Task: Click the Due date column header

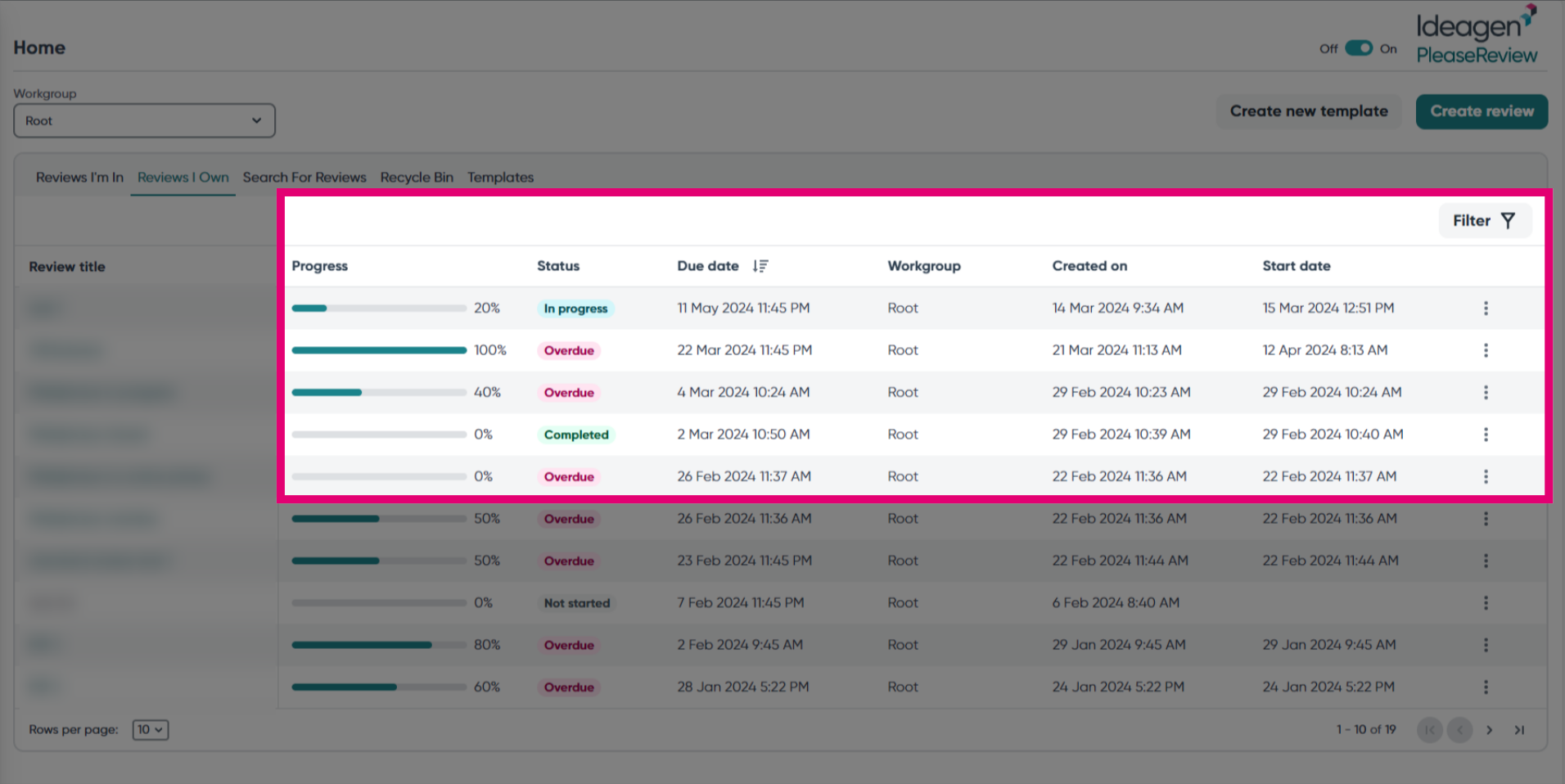Action: point(708,266)
